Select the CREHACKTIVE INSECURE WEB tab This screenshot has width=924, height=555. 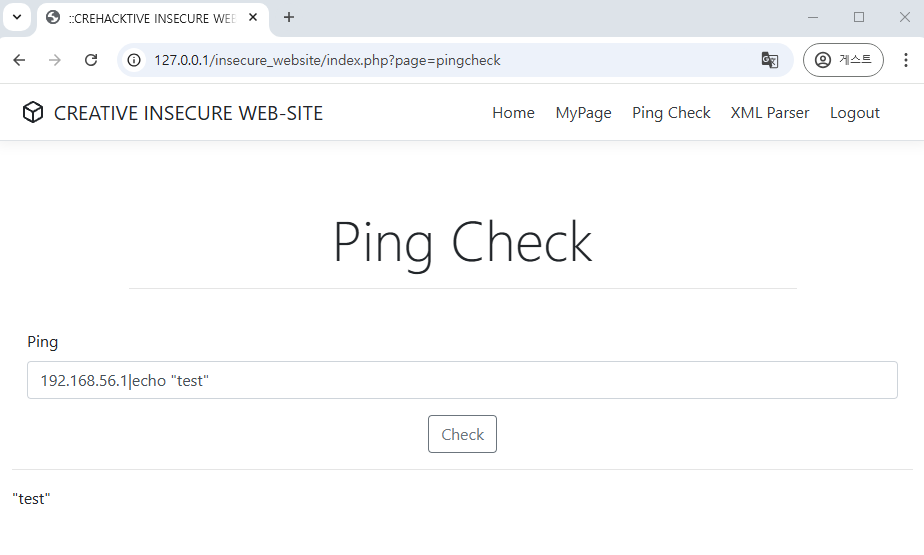(x=152, y=18)
